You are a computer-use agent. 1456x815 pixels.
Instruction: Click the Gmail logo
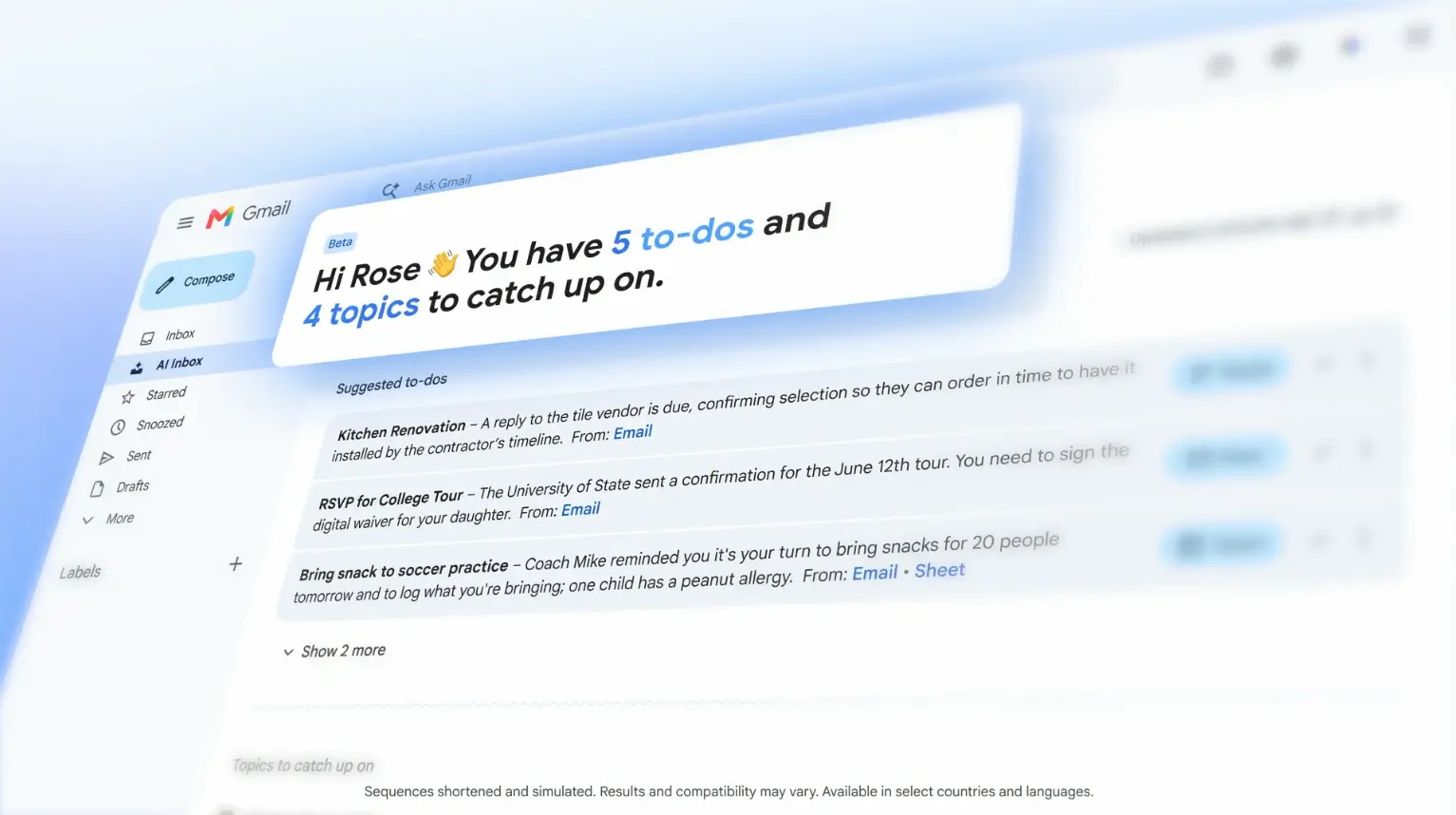pos(249,214)
